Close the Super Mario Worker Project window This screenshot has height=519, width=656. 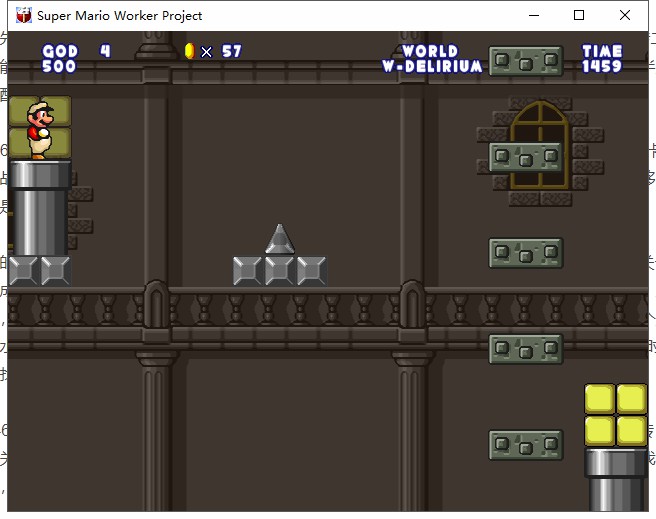[x=625, y=15]
